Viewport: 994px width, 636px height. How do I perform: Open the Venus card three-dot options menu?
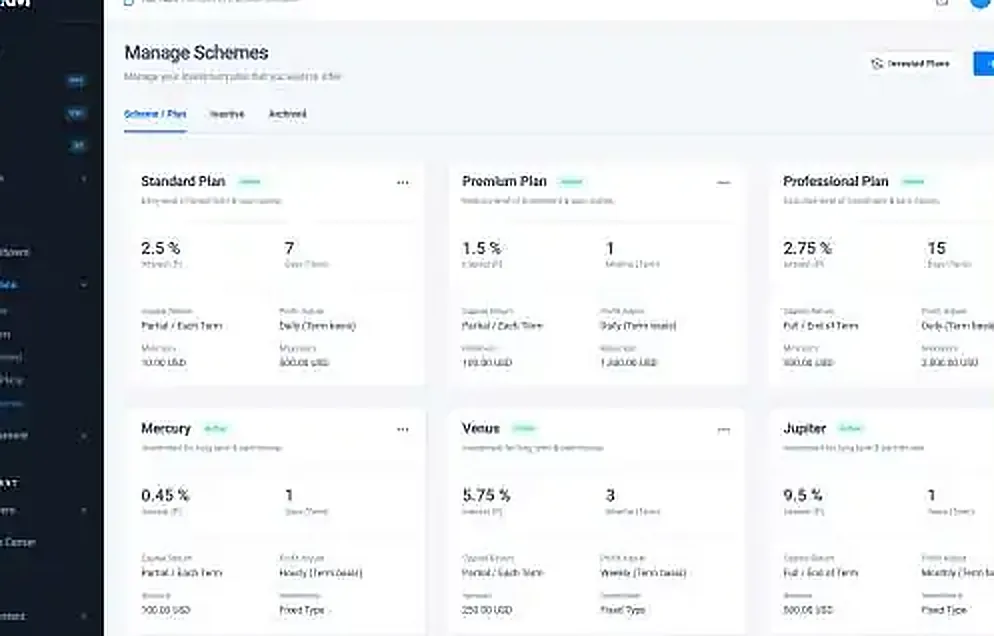tap(723, 429)
